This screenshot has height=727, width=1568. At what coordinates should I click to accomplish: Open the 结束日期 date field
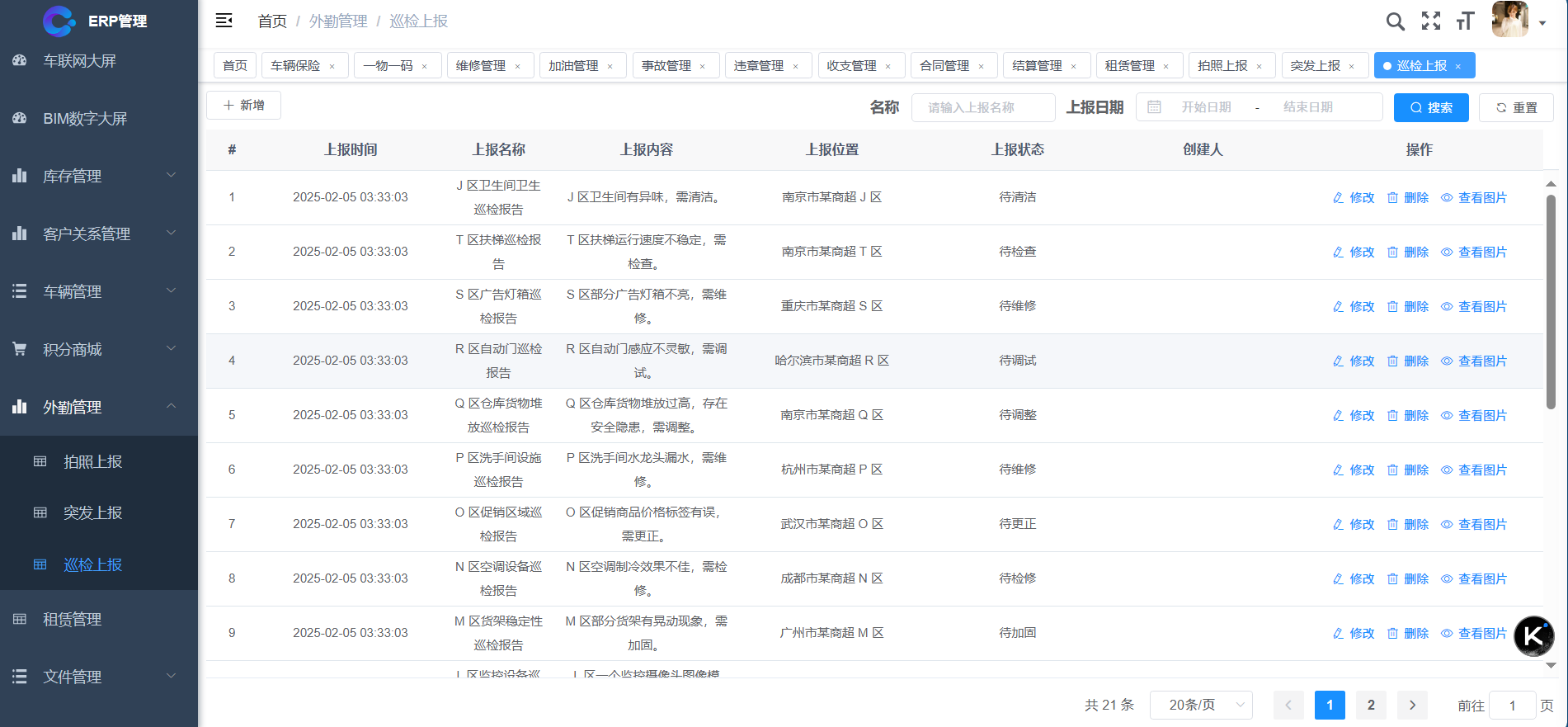click(1308, 107)
